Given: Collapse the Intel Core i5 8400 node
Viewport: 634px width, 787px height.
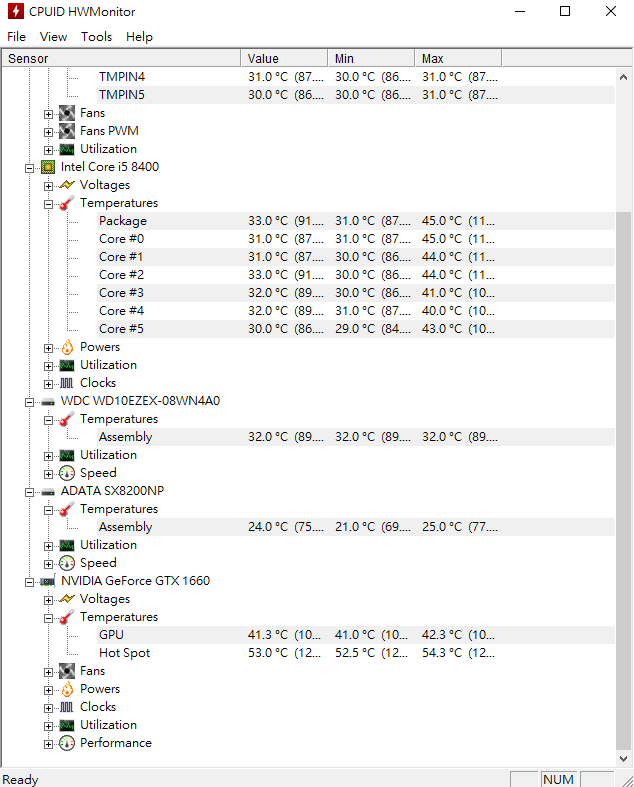Looking at the screenshot, I should point(30,168).
